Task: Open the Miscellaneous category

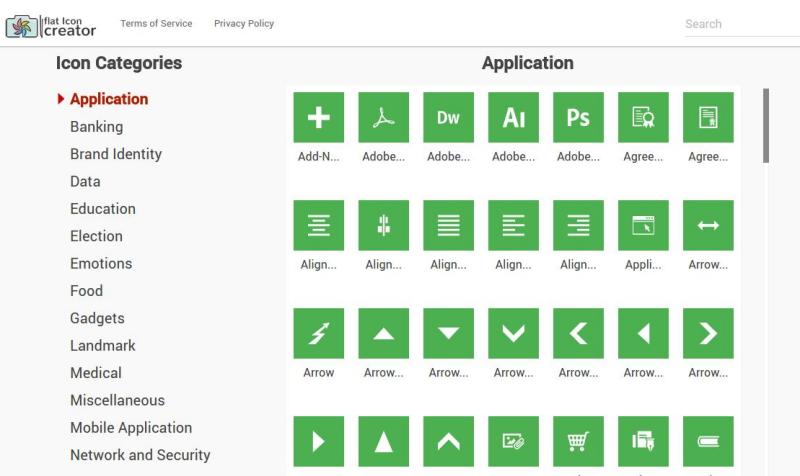Action: [117, 400]
